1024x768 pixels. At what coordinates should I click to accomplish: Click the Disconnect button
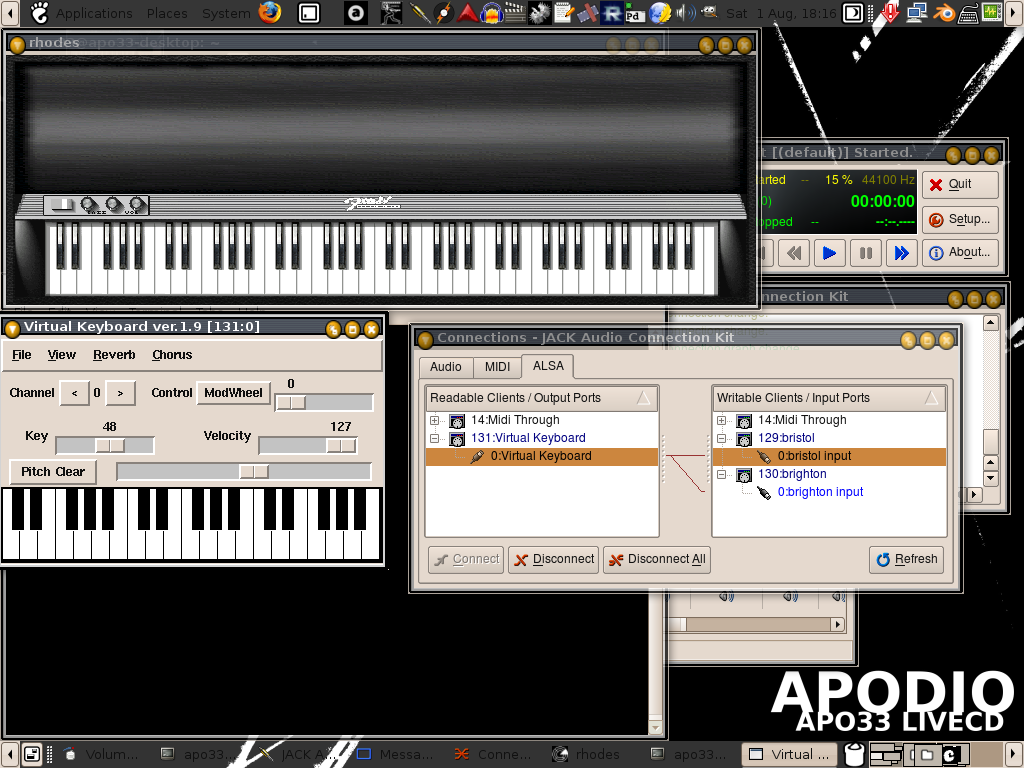554,560
